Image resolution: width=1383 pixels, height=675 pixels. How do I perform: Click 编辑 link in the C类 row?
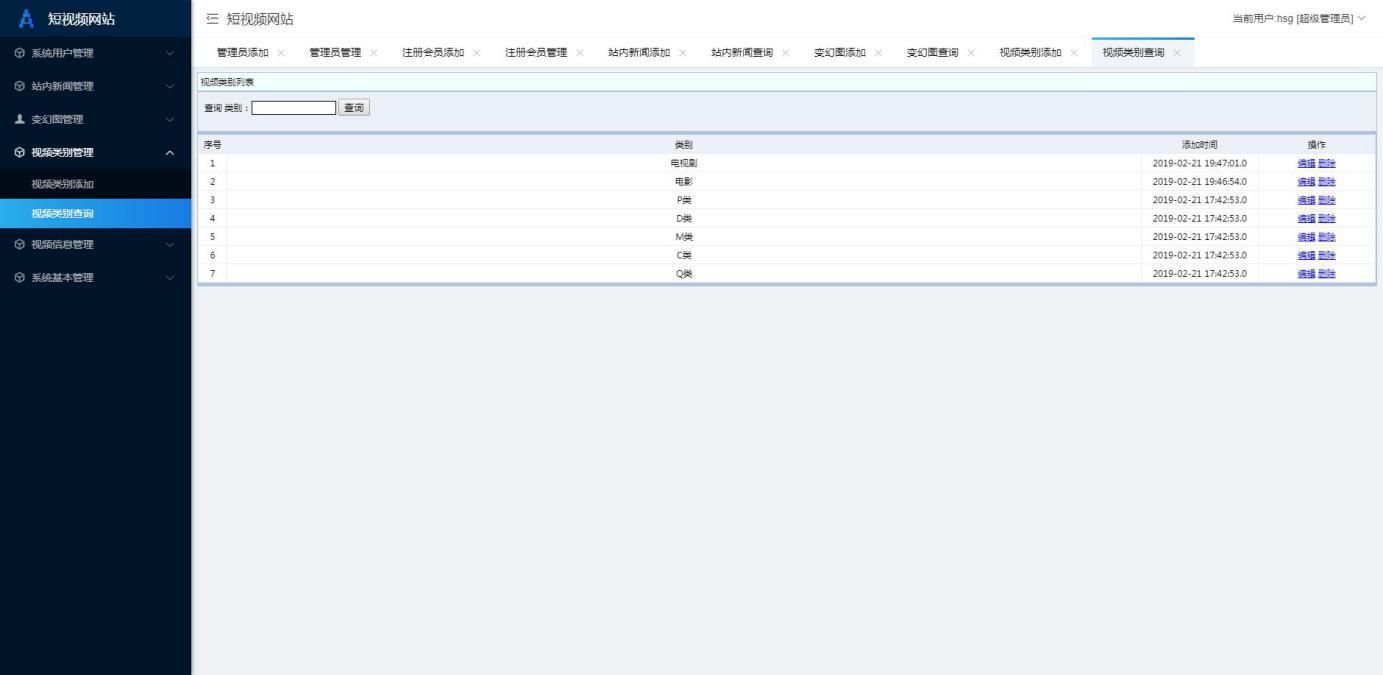[1306, 255]
